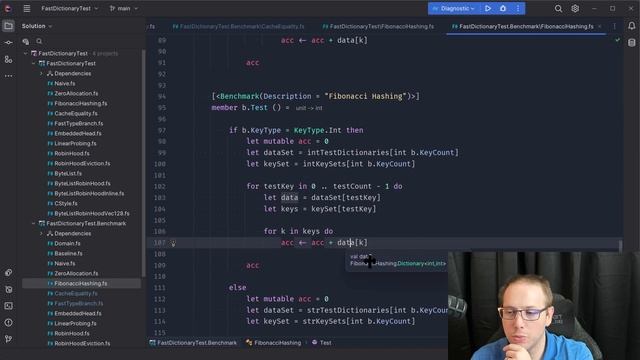Open ByteListRobinHoodInline.fs file
This screenshot has width=640, height=360.
89,193
